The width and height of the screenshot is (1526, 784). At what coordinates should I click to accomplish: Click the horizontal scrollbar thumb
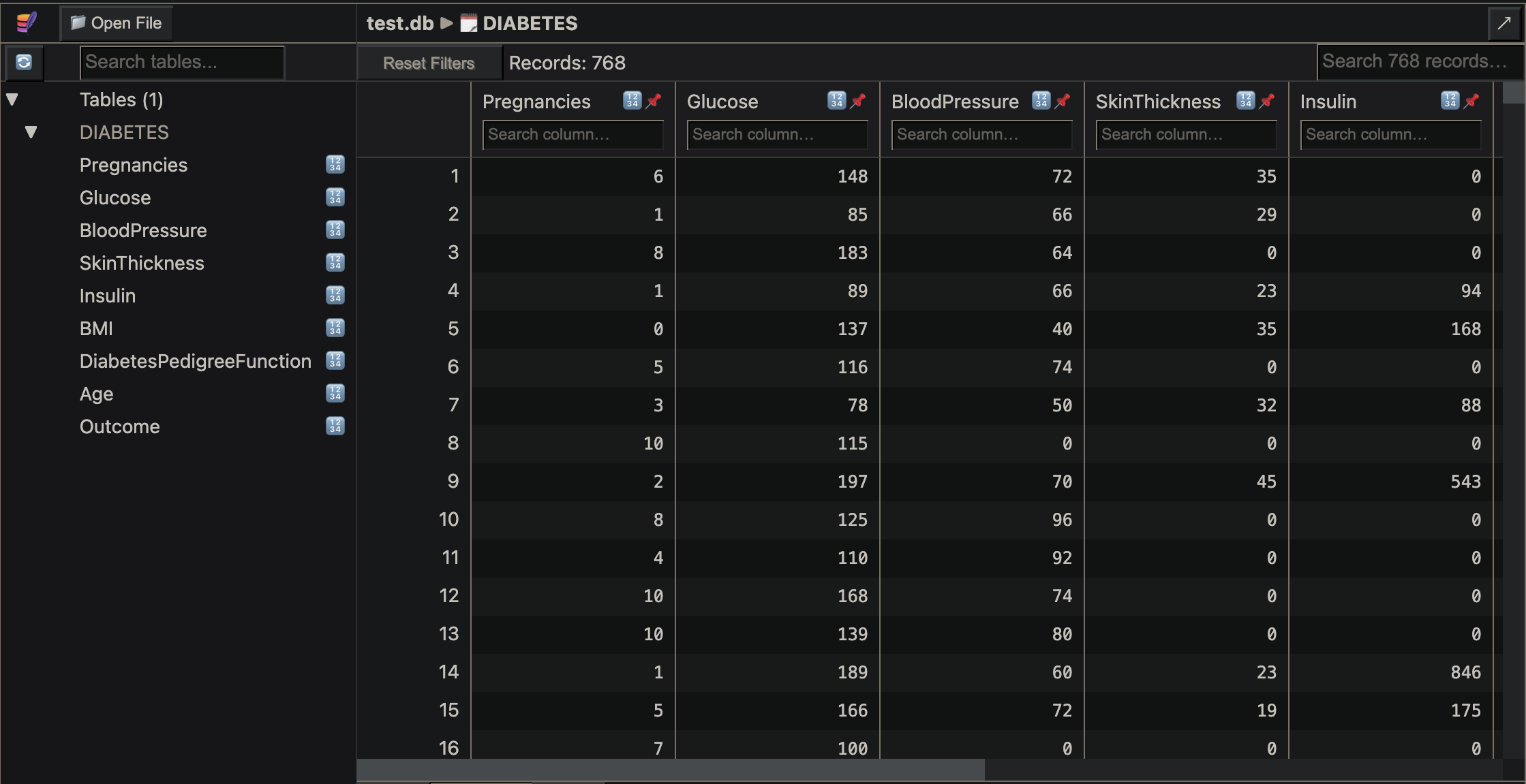671,770
